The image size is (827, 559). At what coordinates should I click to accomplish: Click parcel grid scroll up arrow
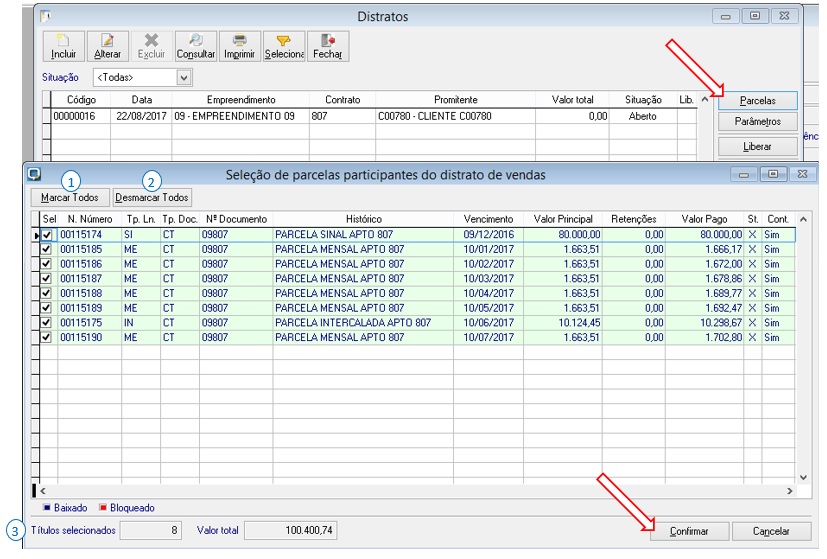[x=803, y=219]
